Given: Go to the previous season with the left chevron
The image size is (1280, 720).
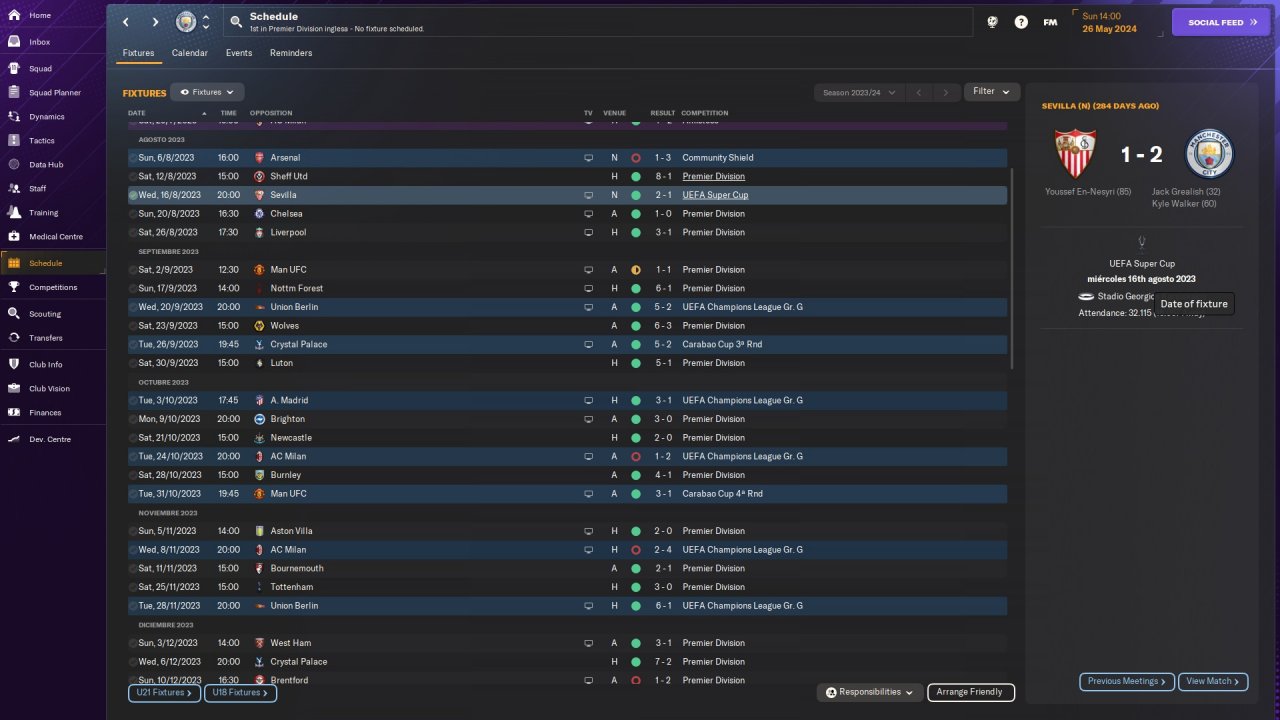Looking at the screenshot, I should click(x=919, y=93).
